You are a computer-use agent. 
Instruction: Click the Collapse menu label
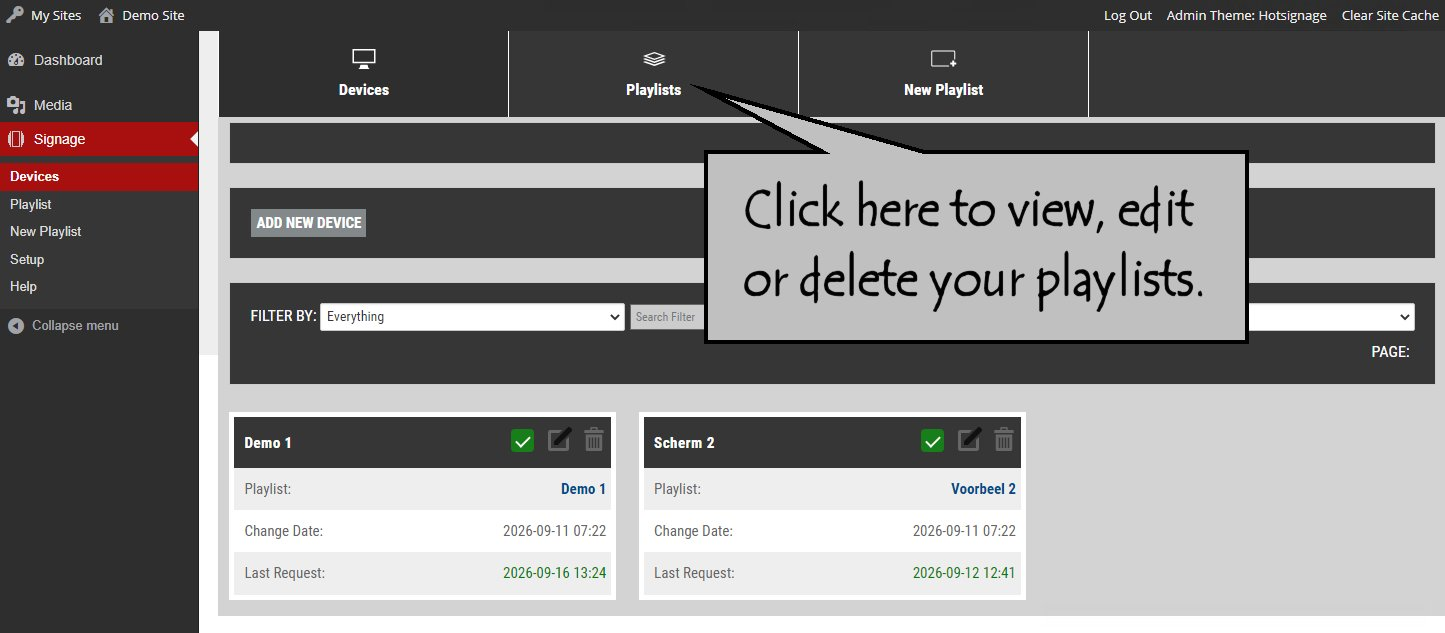[x=75, y=326]
